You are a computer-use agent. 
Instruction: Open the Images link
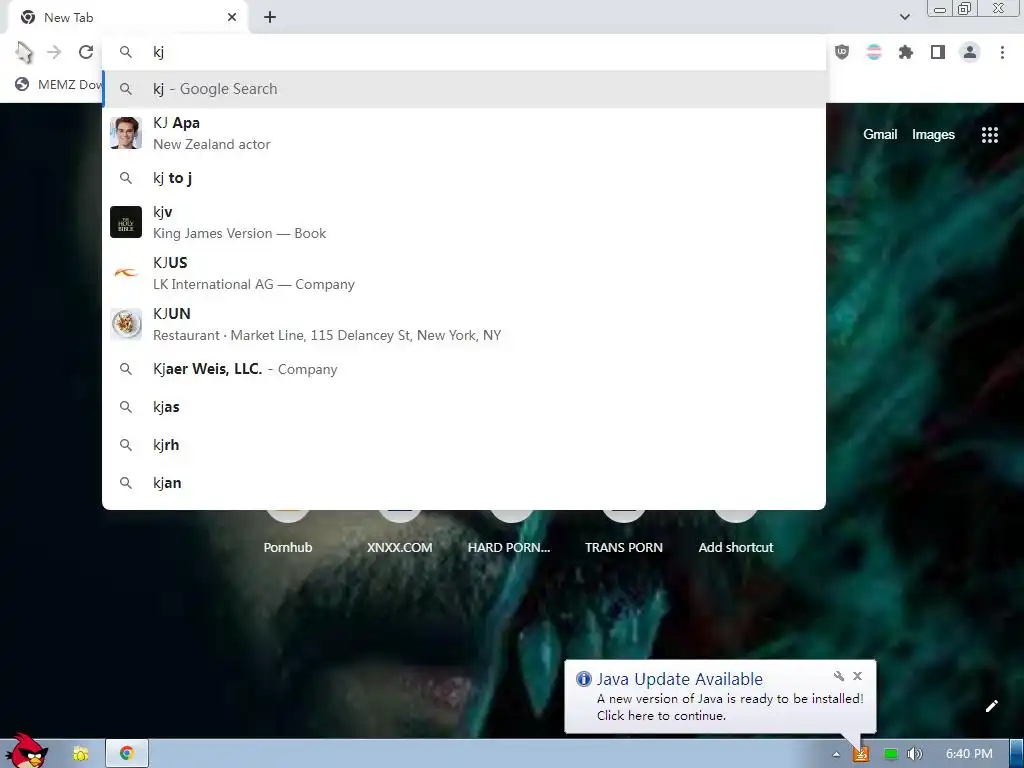click(933, 135)
